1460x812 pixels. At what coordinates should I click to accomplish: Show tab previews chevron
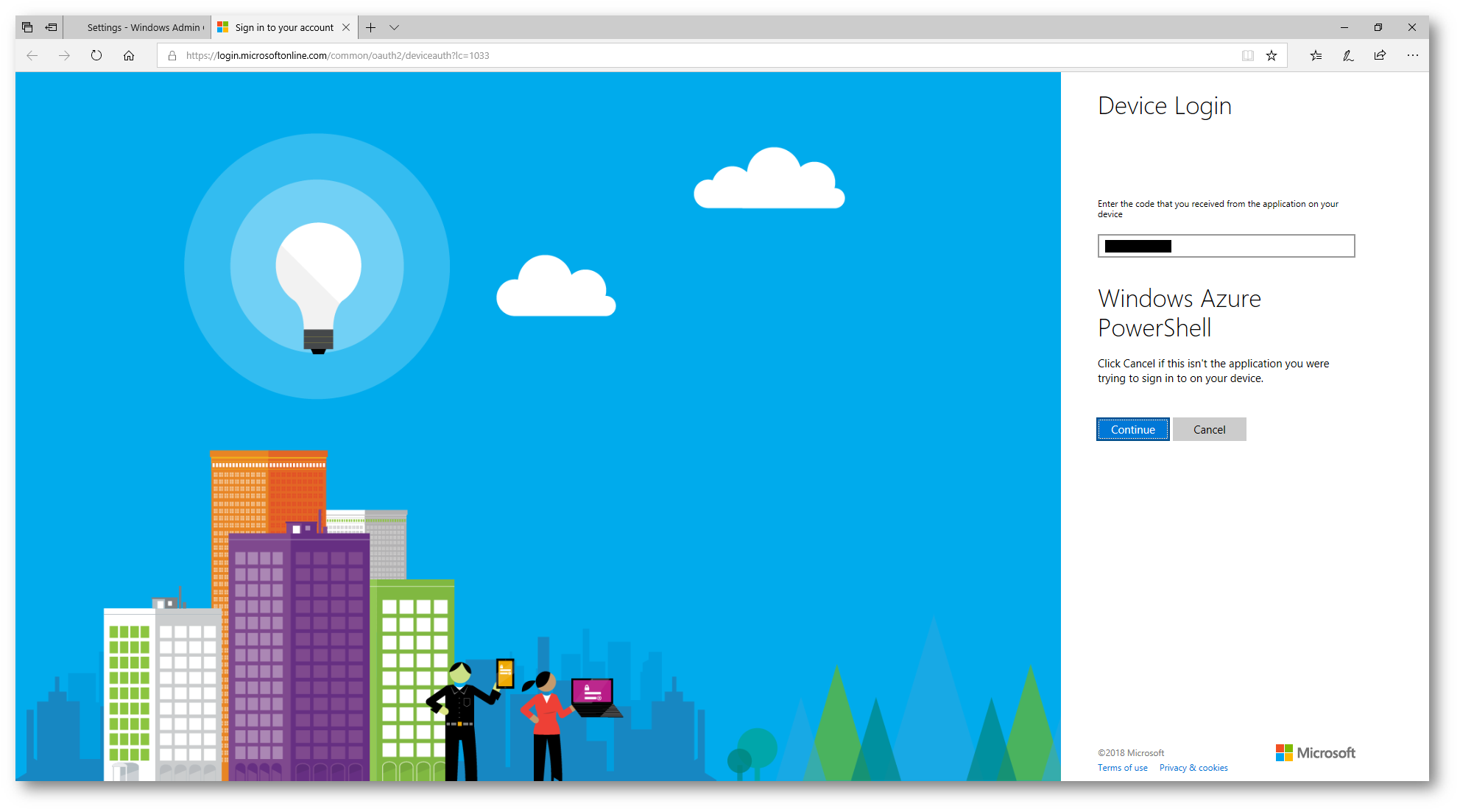click(395, 27)
